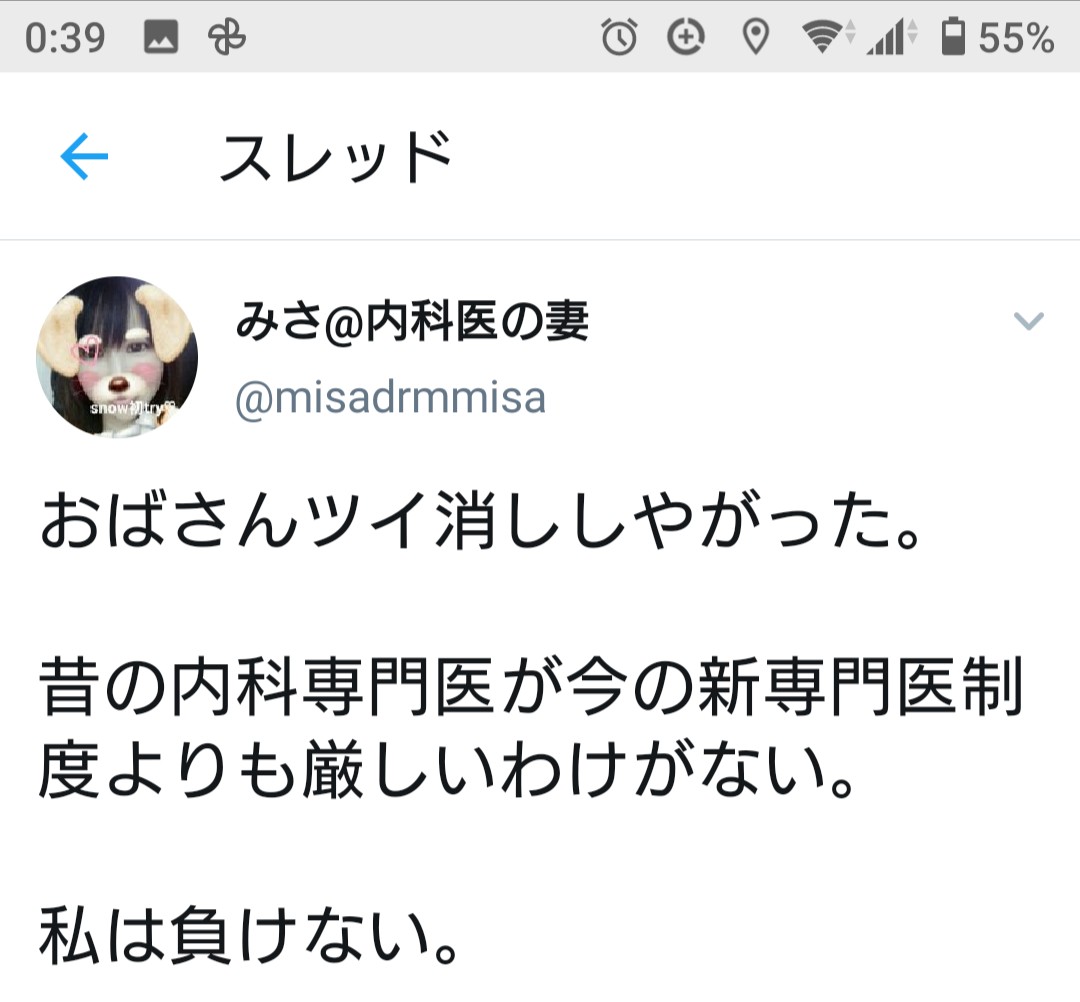This screenshot has height=1002, width=1080.
Task: Tap the data saver circle-plus icon
Action: pyautogui.click(x=686, y=36)
